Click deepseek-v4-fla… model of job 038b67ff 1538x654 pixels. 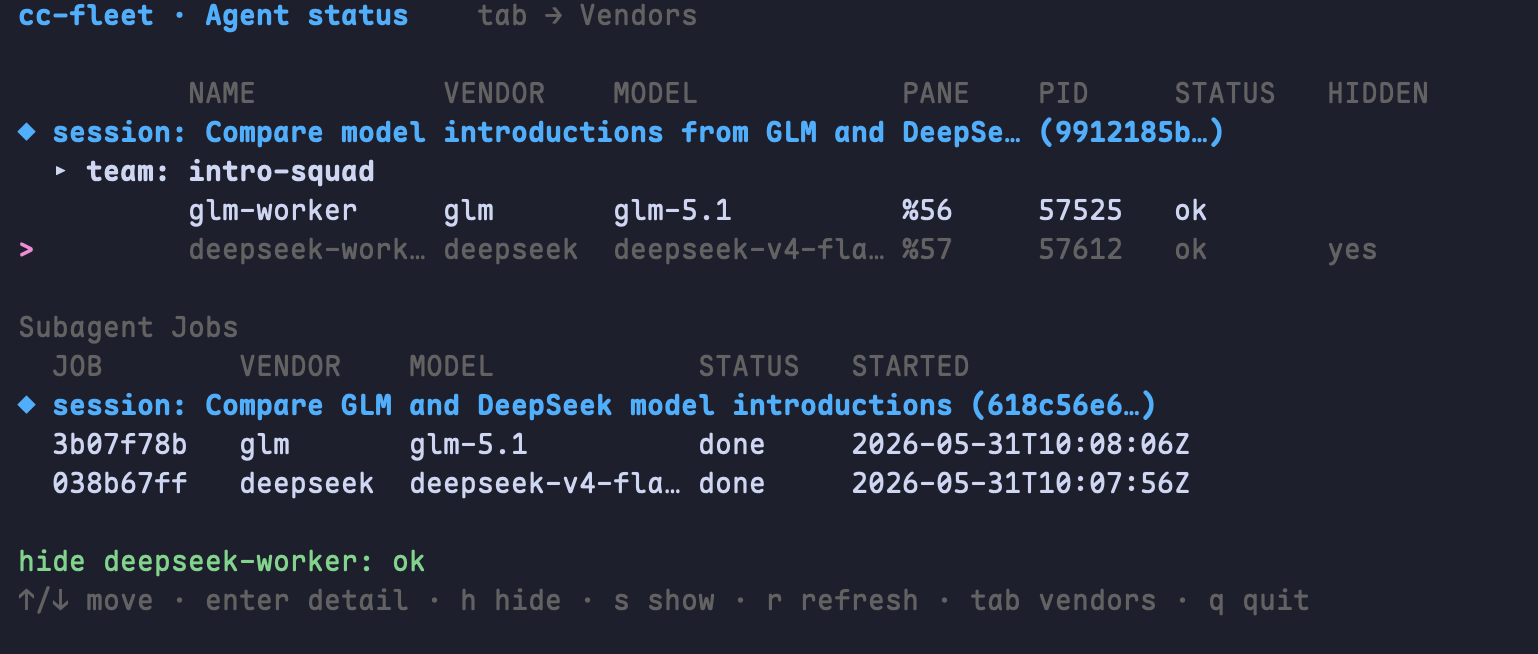coord(546,483)
